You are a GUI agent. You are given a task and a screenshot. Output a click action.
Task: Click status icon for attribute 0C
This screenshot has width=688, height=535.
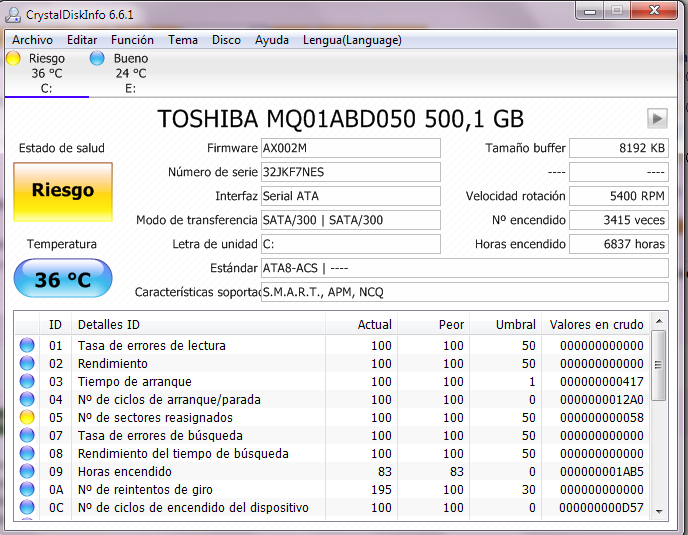(27, 507)
